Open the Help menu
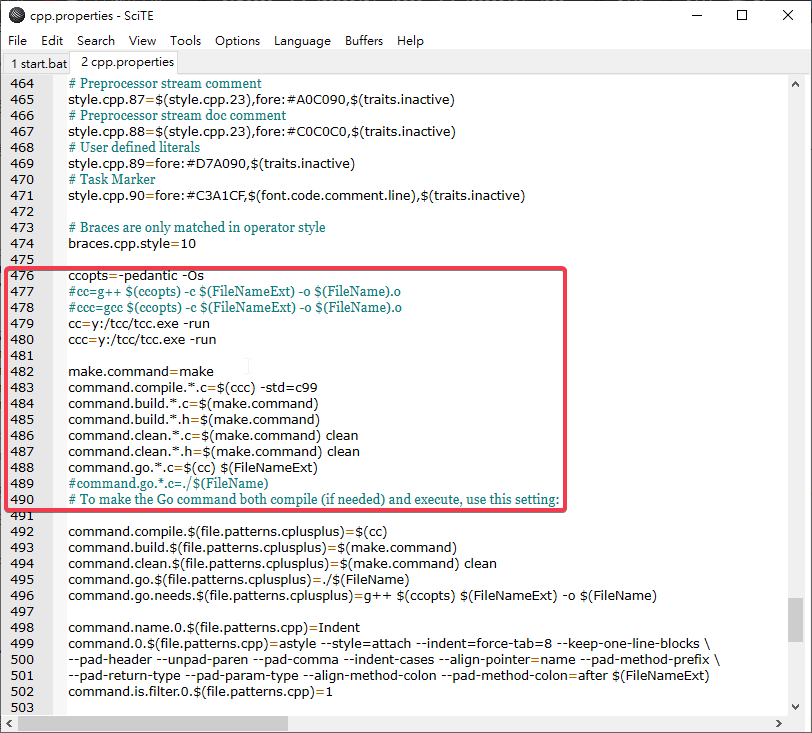Image resolution: width=812 pixels, height=733 pixels. click(410, 40)
